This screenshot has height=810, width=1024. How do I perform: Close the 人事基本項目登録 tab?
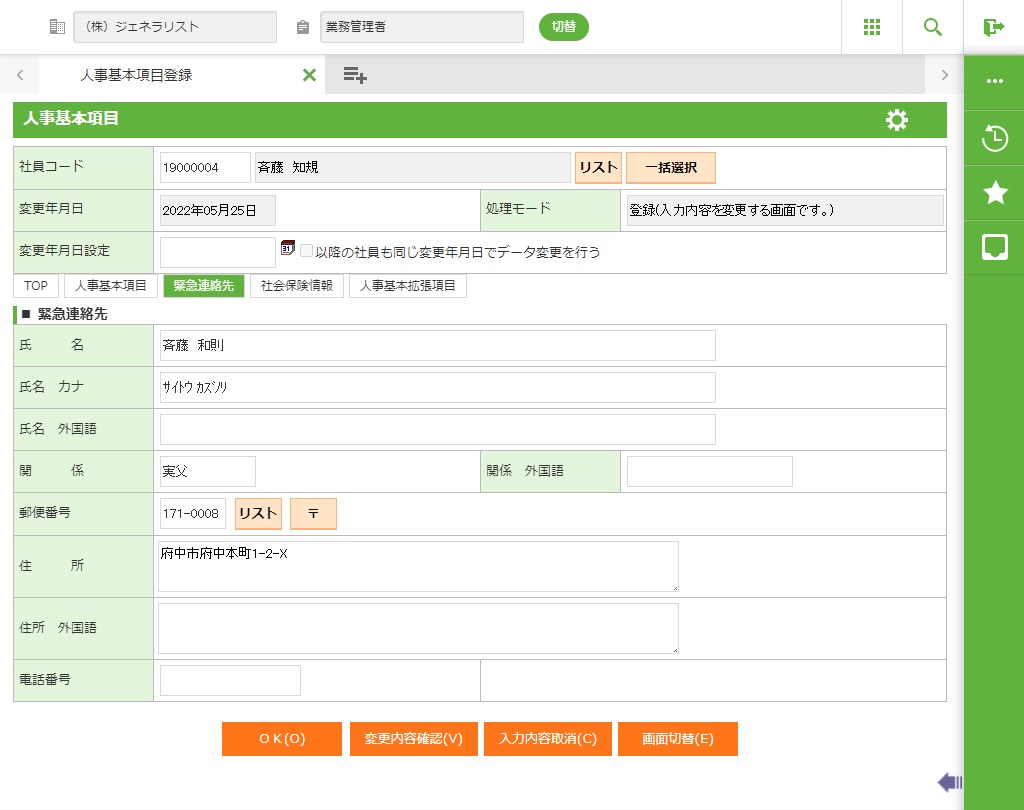[309, 75]
